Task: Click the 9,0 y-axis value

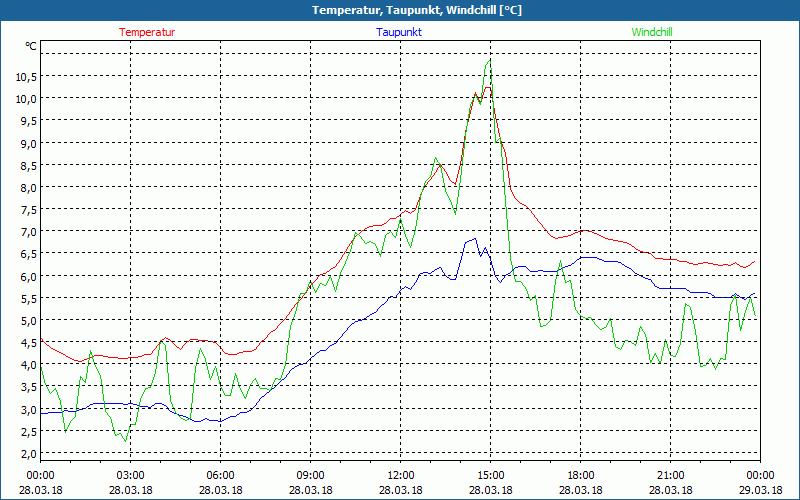Action: pos(28,143)
